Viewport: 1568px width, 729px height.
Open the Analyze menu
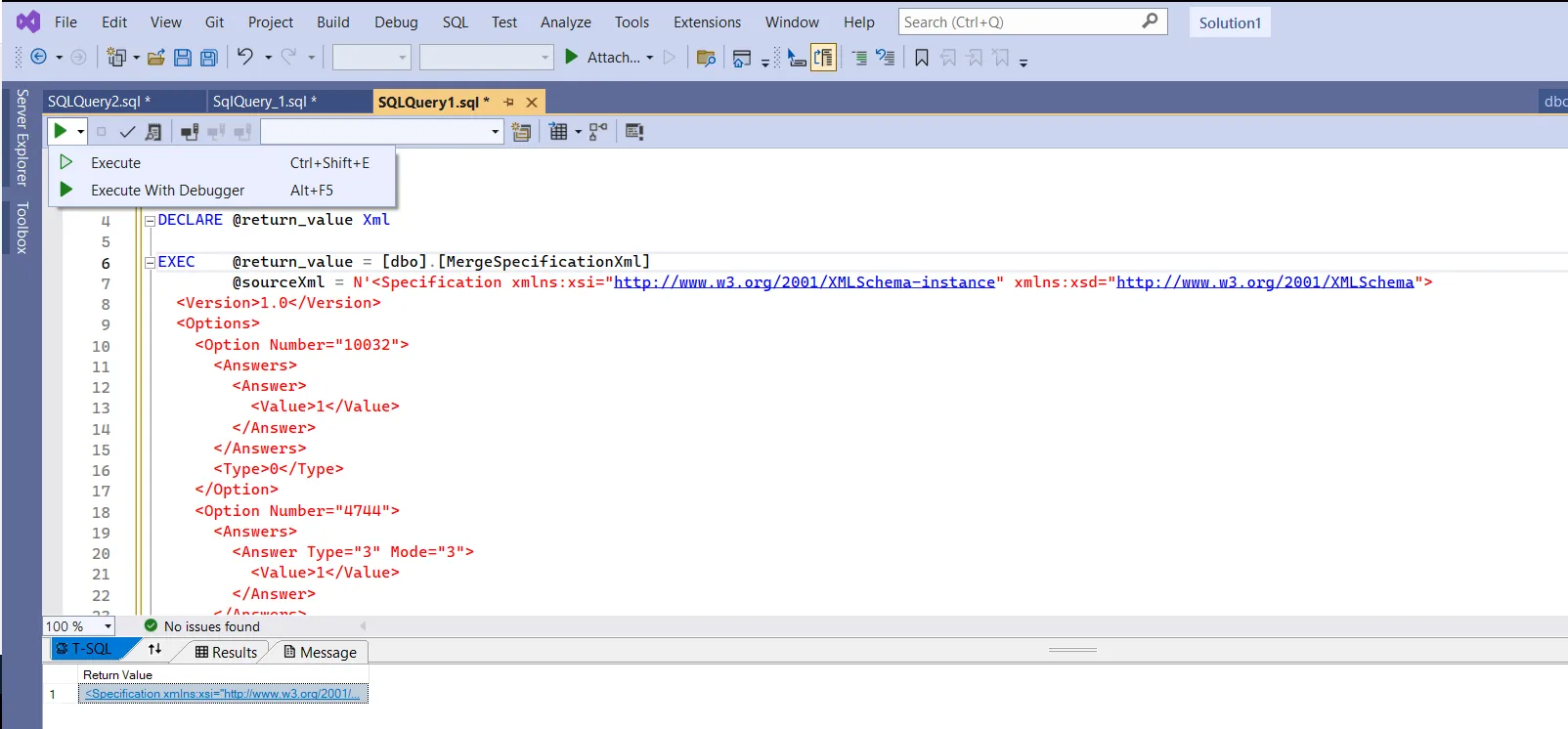click(x=565, y=21)
